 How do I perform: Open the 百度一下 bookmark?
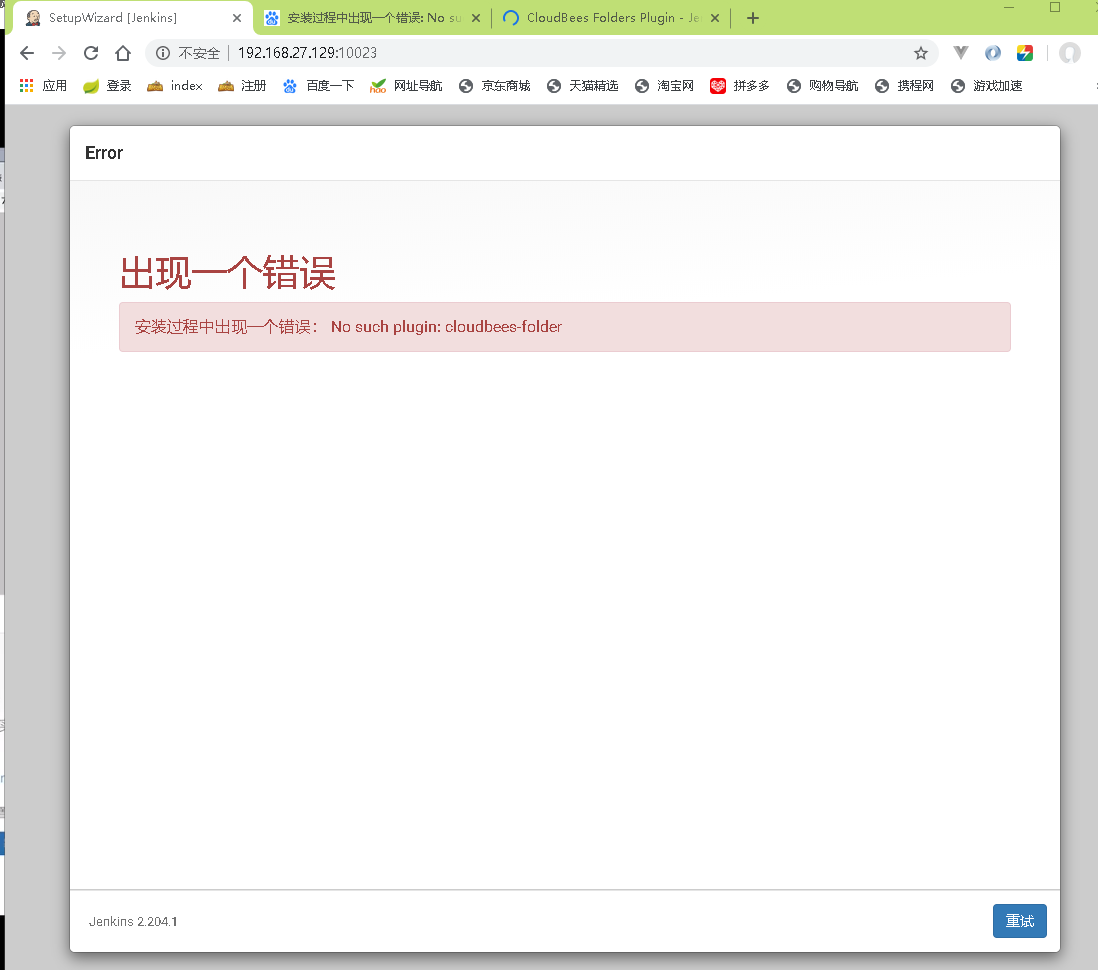point(319,85)
